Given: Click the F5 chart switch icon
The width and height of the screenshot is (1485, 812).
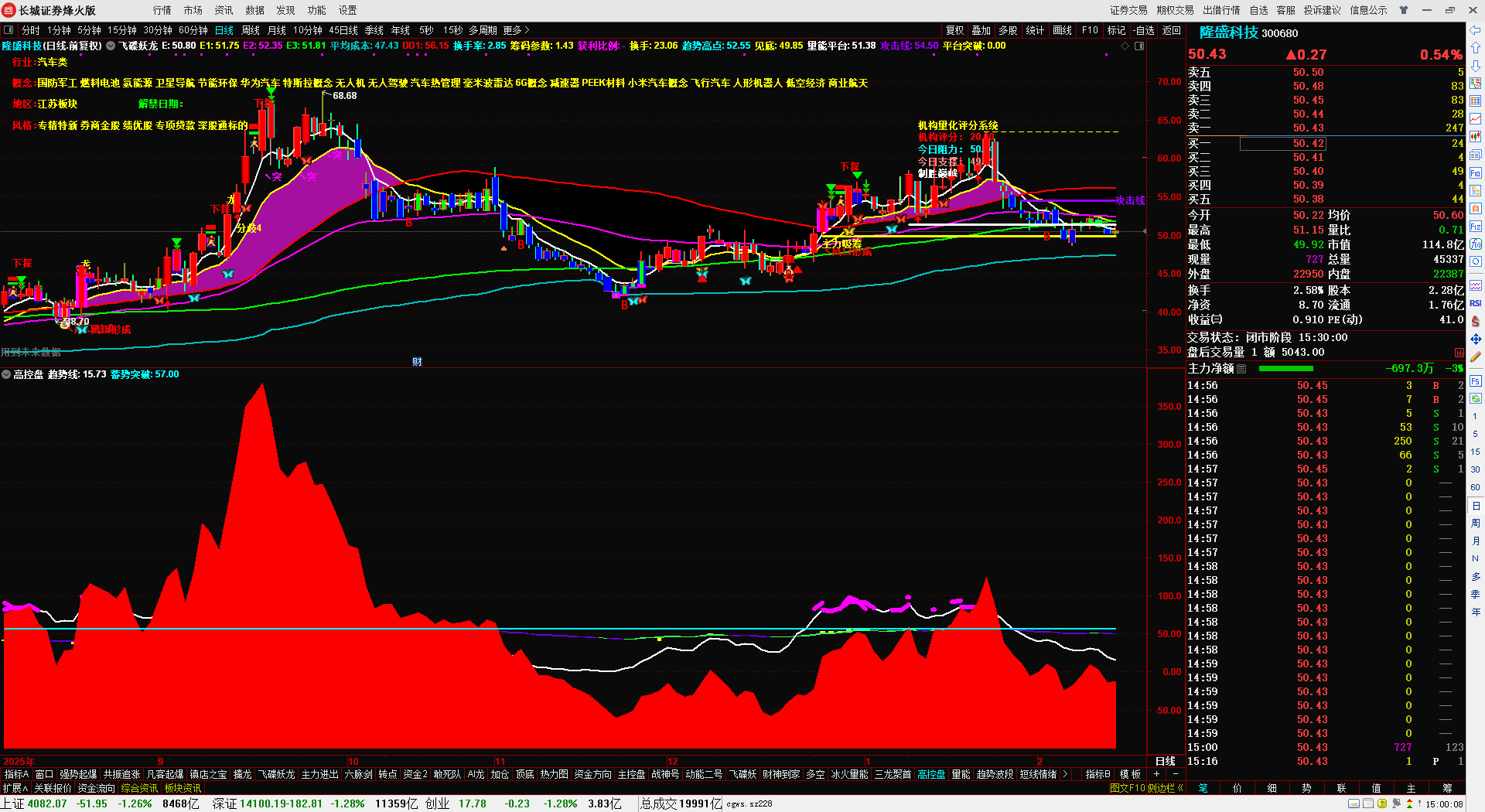Looking at the screenshot, I should (x=1476, y=381).
